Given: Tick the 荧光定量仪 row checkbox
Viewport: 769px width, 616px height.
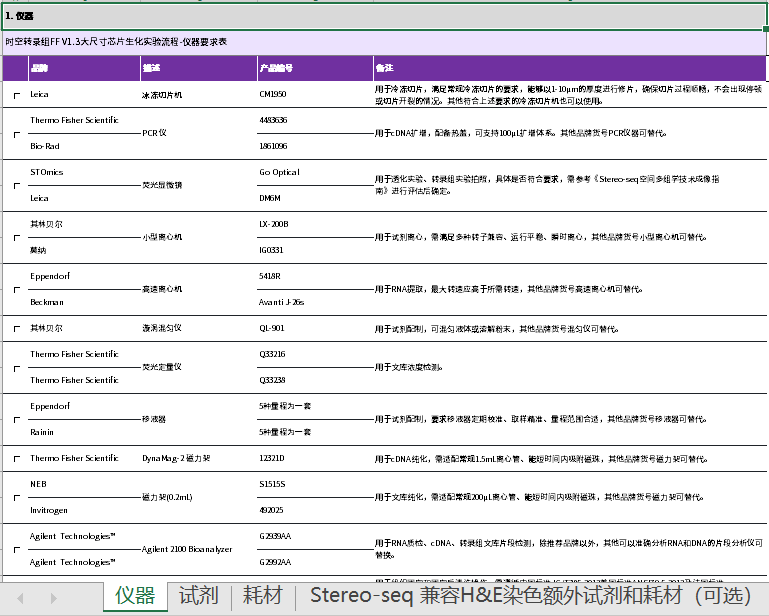Looking at the screenshot, I should 17,368.
